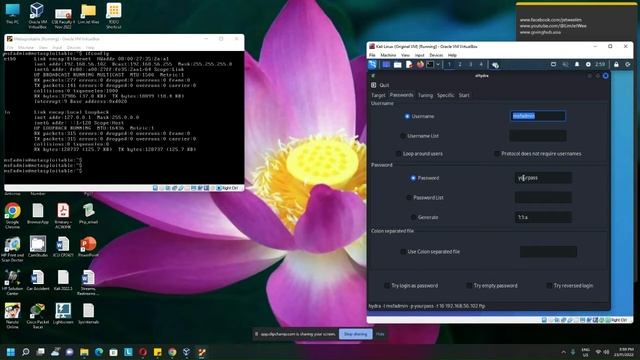Viewport: 640px width, 360px height.
Task: Open Oracle VM VirtualBox desktop shortcut
Action: pyautogui.click(x=38, y=16)
